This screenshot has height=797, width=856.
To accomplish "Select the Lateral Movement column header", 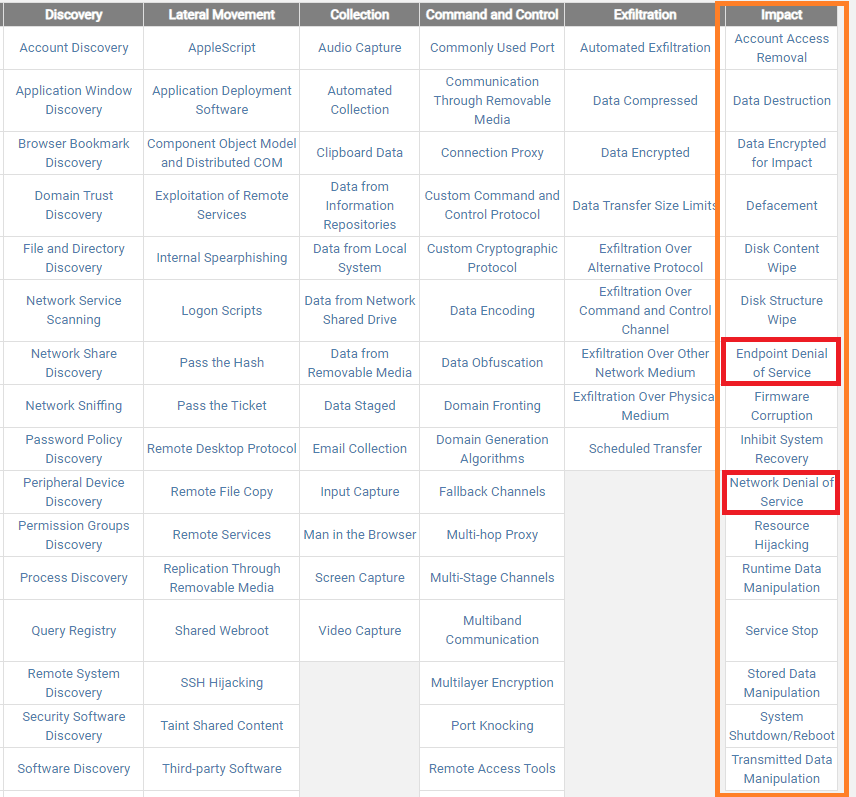I will tap(221, 15).
